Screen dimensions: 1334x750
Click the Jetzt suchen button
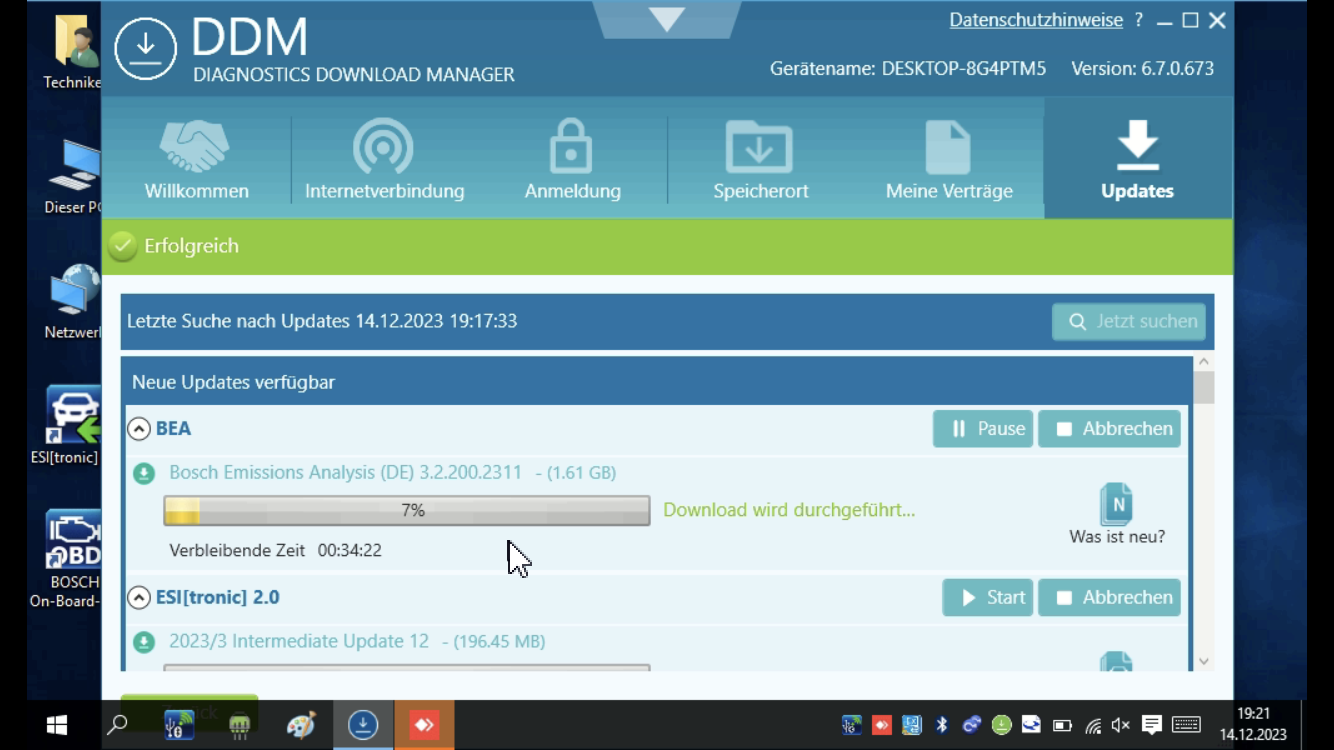click(1129, 321)
